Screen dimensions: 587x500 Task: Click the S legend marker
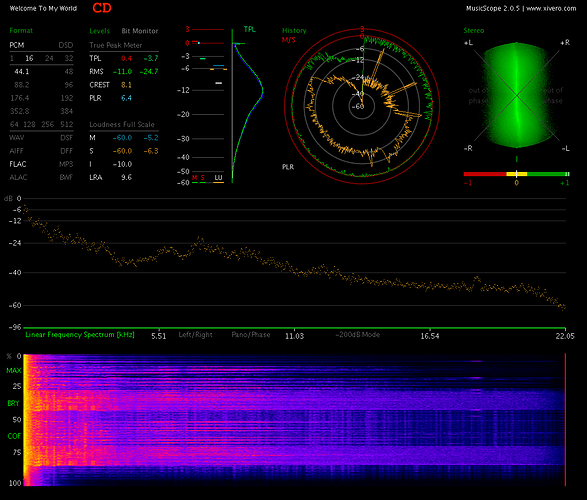tap(203, 178)
